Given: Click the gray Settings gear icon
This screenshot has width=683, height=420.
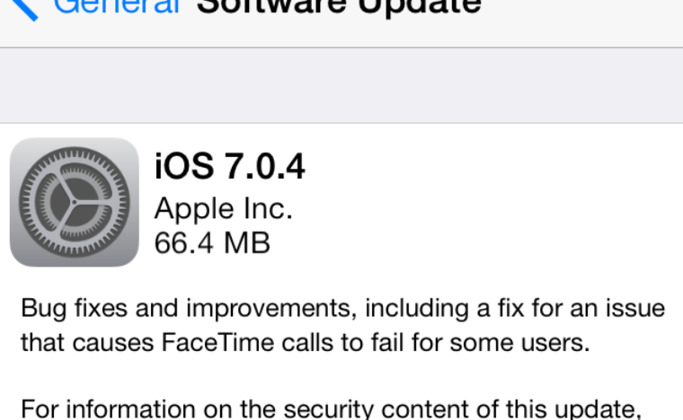Looking at the screenshot, I should coord(74,202).
